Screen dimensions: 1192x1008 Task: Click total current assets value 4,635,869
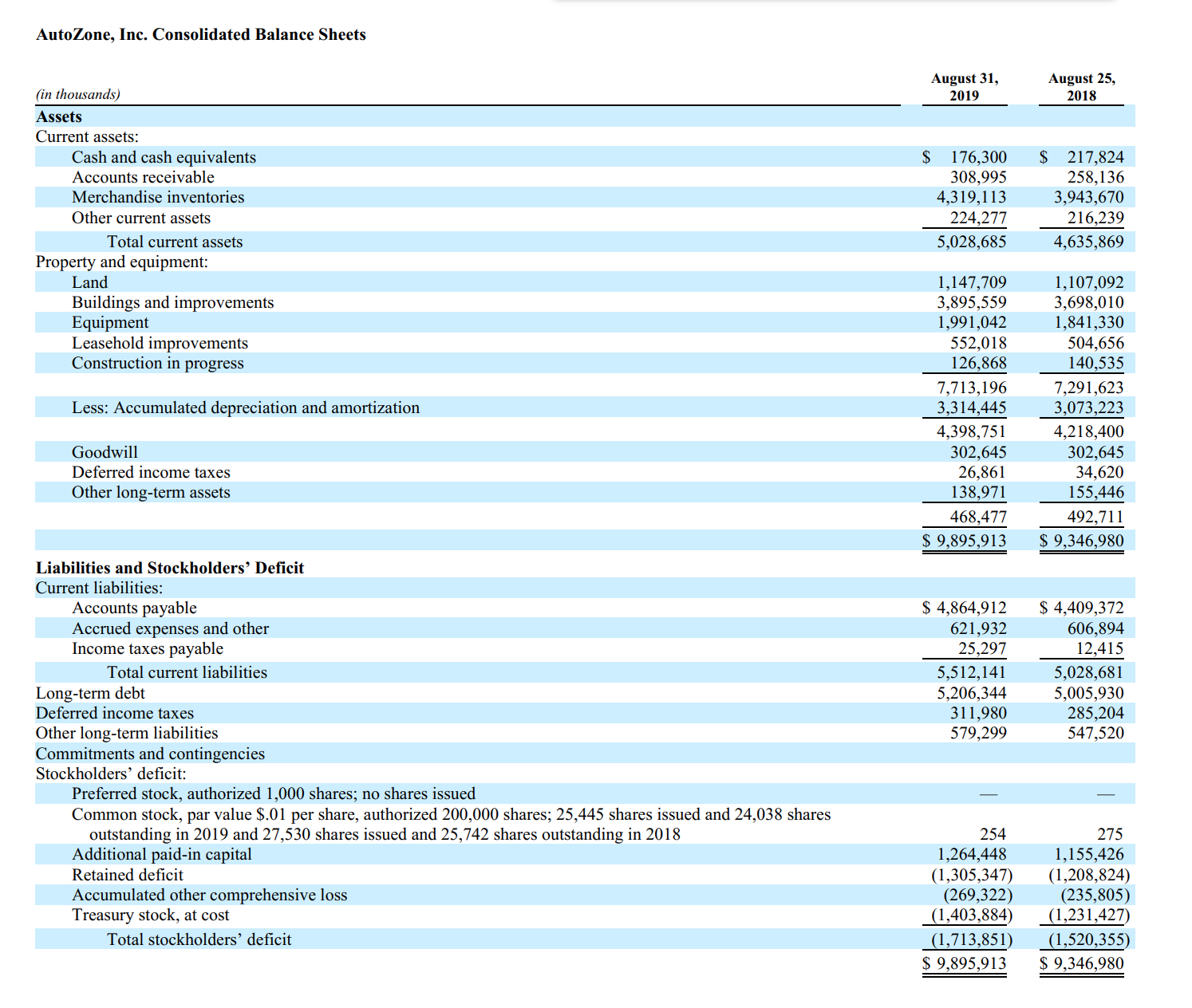[1089, 242]
